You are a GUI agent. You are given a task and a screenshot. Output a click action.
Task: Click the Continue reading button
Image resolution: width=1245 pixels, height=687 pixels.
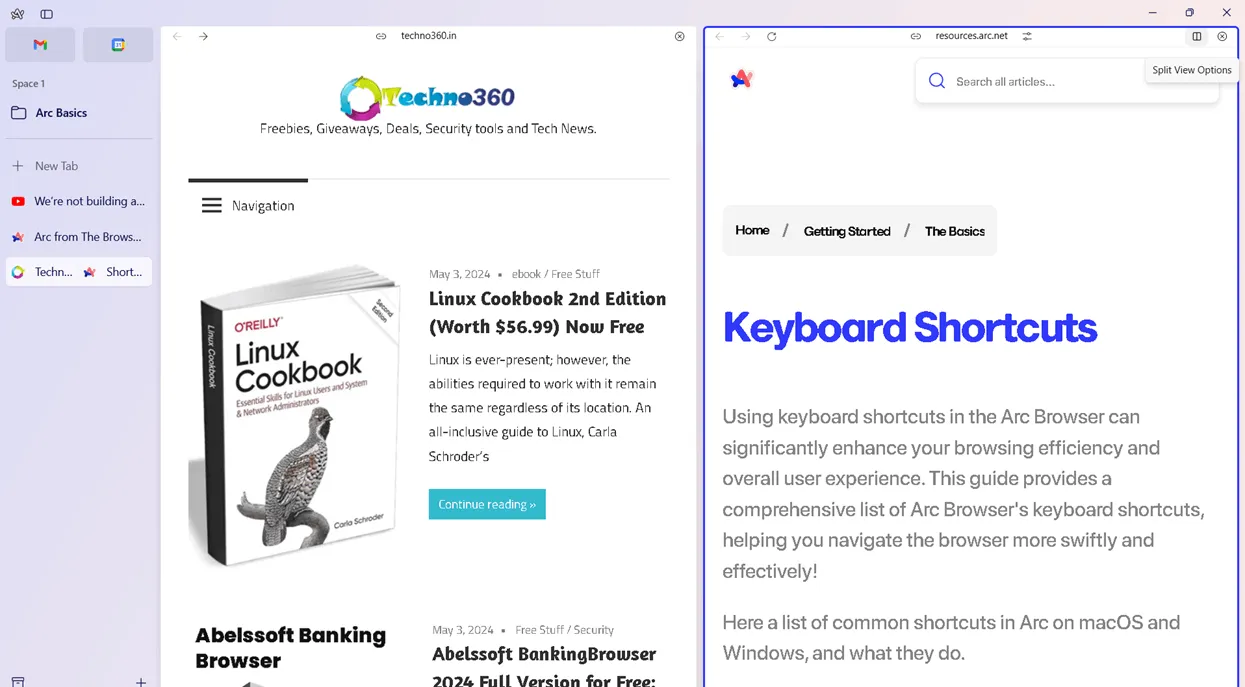487,504
